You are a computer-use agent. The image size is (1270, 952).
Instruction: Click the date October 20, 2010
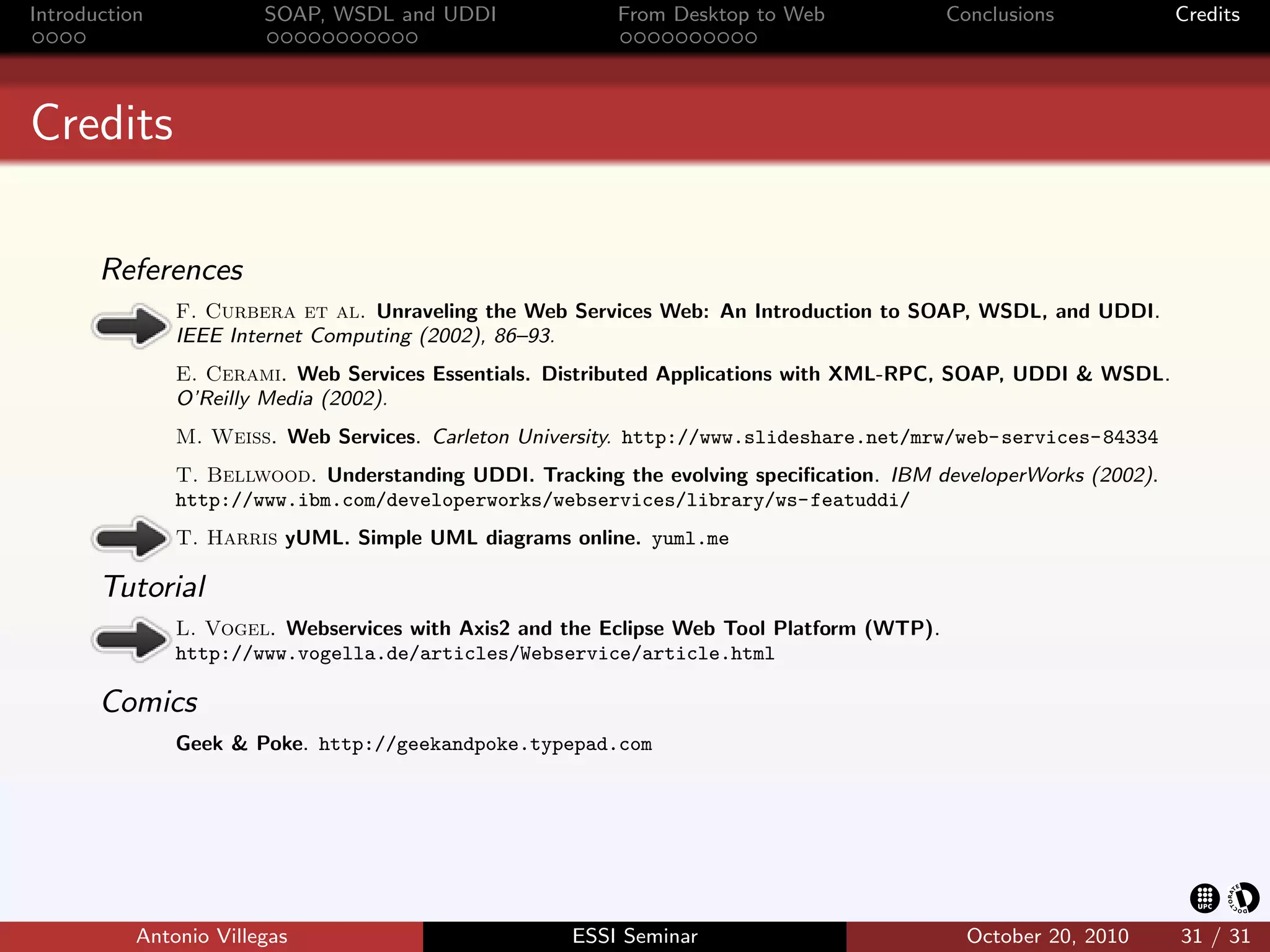[x=1047, y=936]
